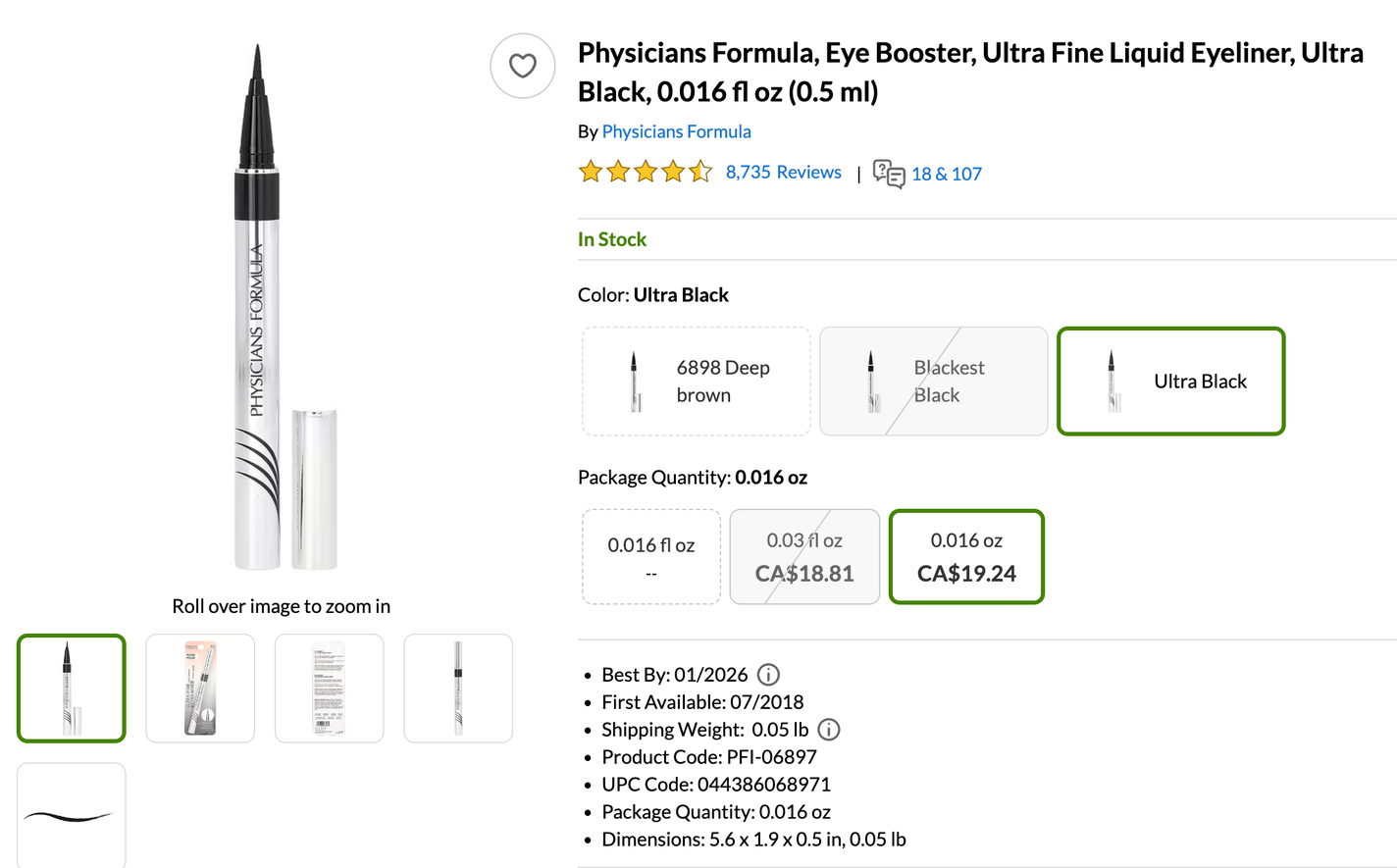Open the 18 & 107 questions link
This screenshot has width=1397, height=868.
click(x=946, y=175)
